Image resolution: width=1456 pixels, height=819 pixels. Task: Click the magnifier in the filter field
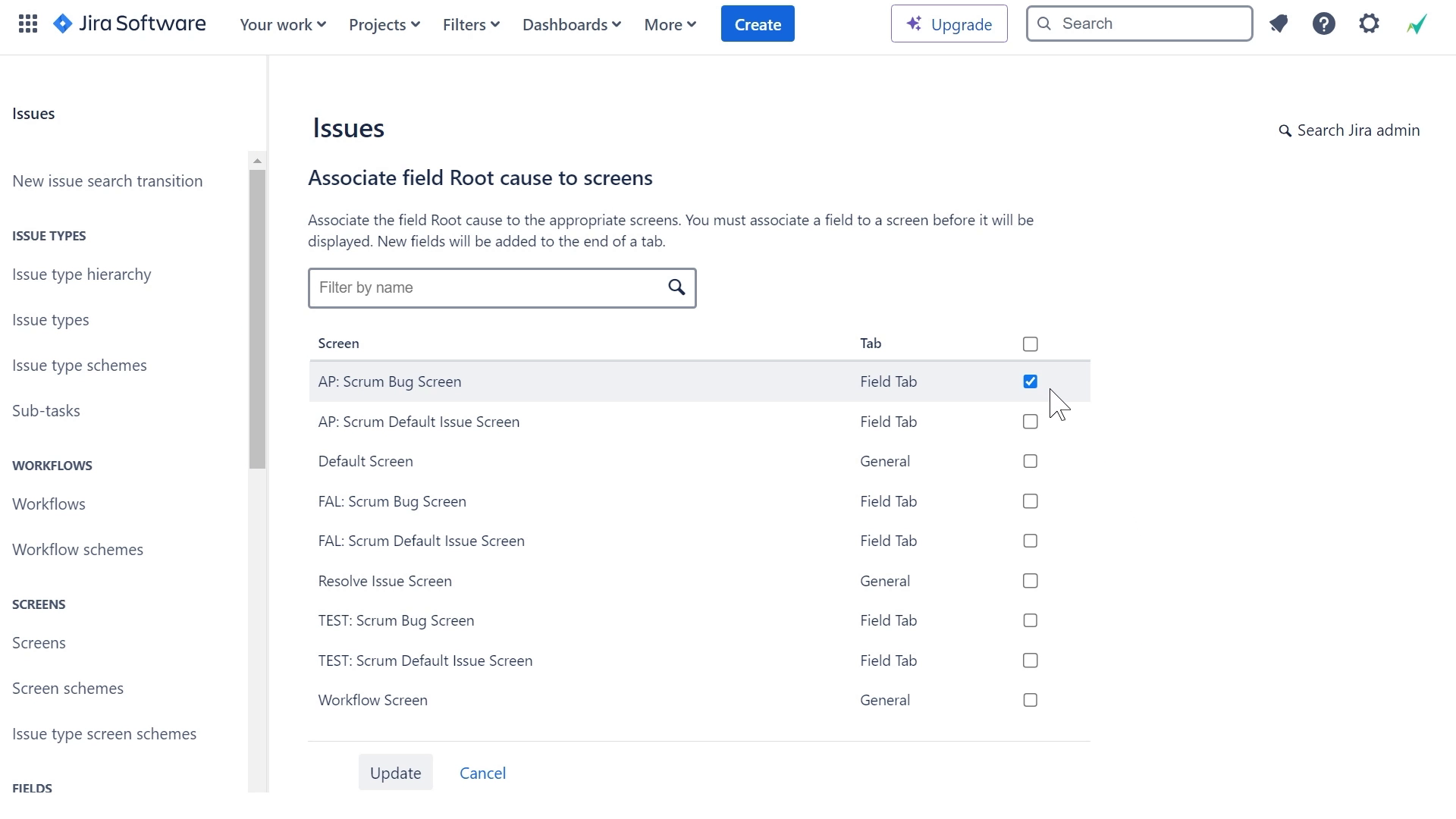coord(676,287)
